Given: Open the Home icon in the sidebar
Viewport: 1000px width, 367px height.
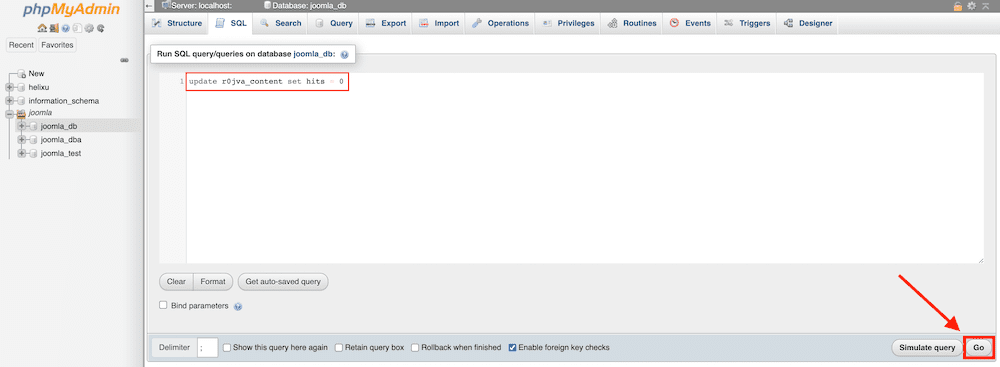Looking at the screenshot, I should [42, 28].
